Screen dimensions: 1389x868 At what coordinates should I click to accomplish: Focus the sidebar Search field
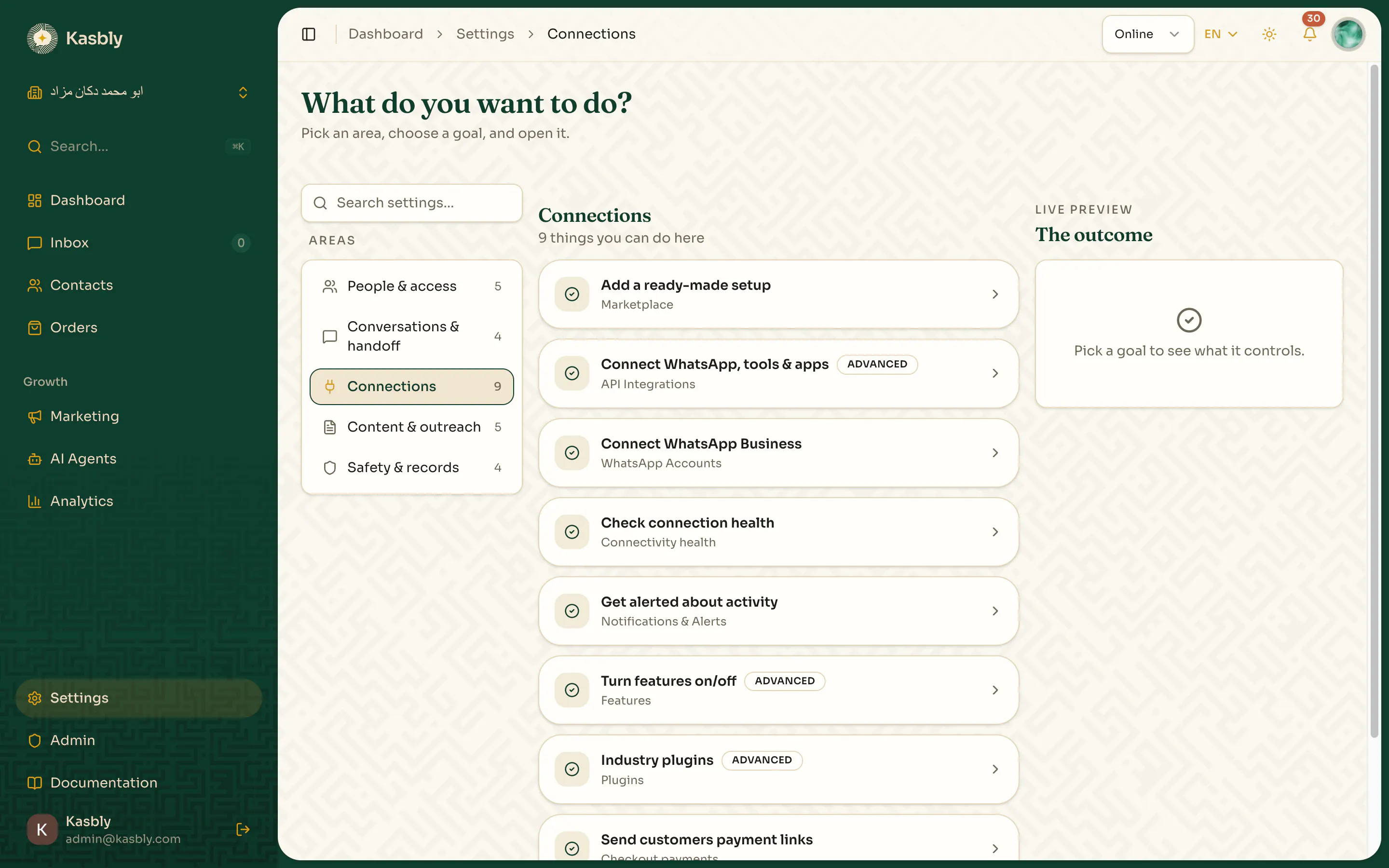pyautogui.click(x=138, y=147)
